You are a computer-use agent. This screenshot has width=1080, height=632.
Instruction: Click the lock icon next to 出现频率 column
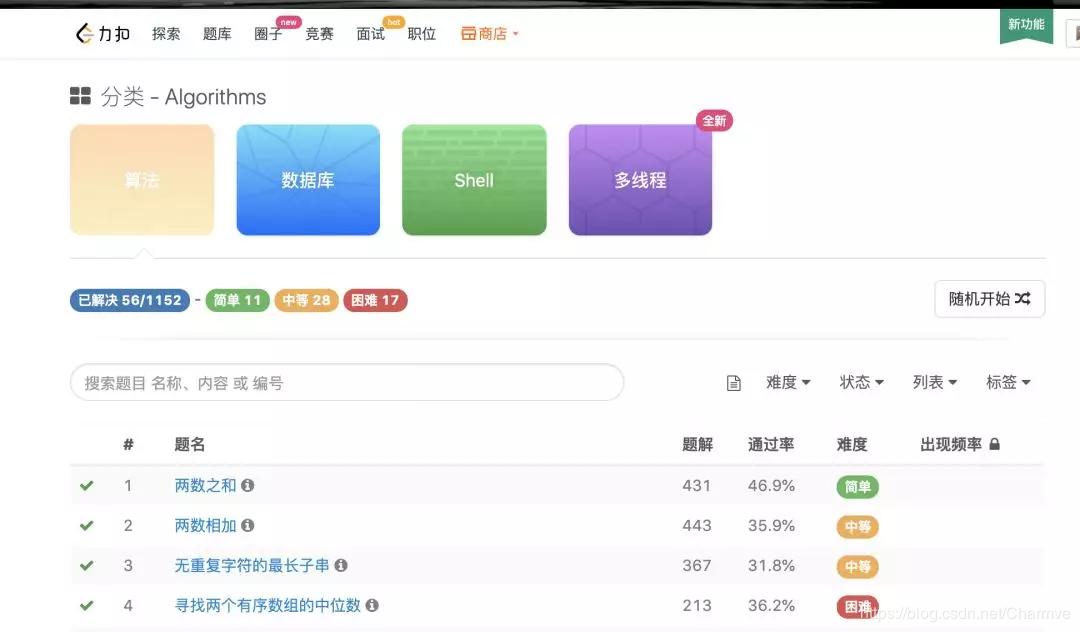pyautogui.click(x=994, y=444)
